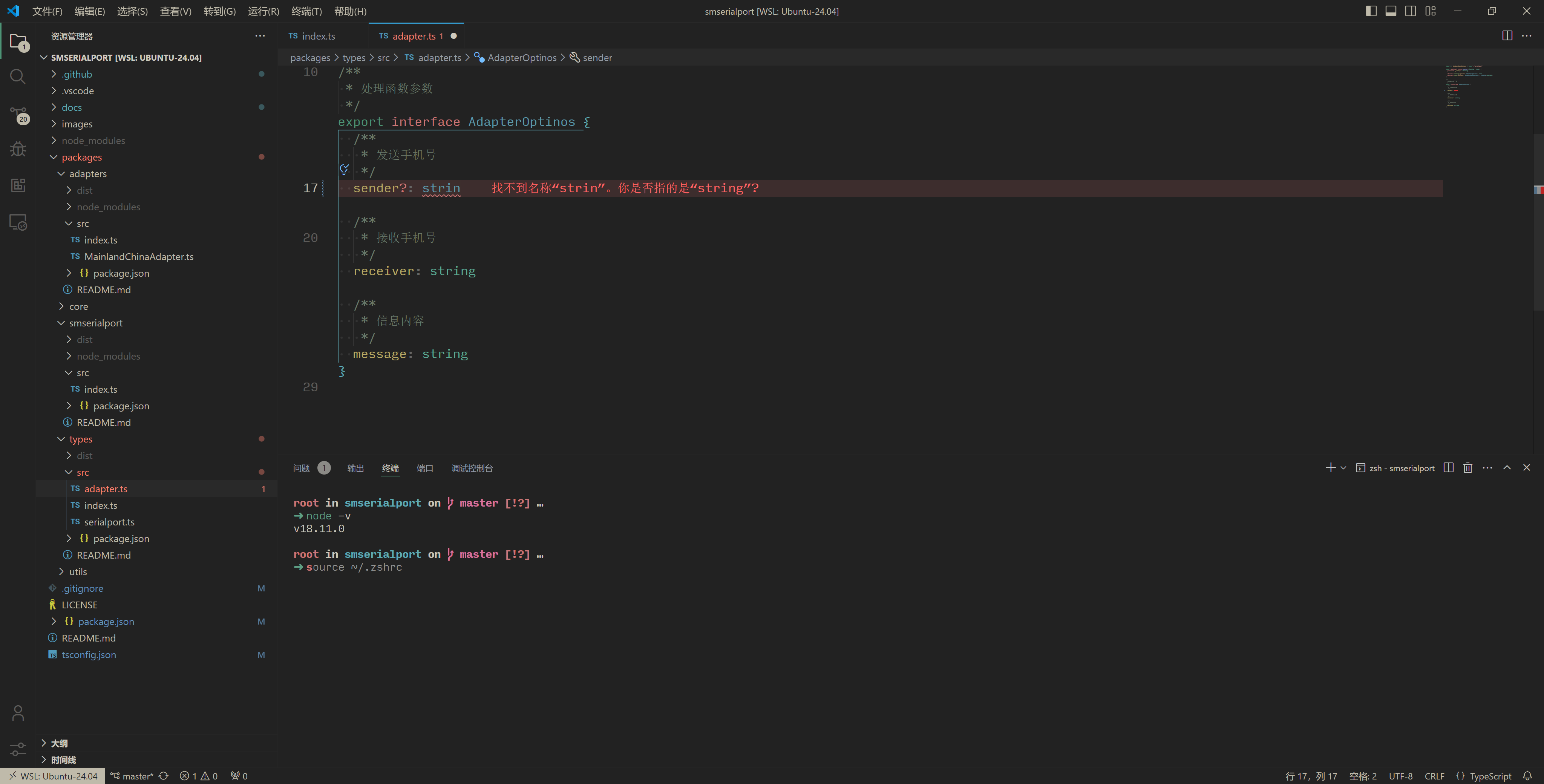Open the Extensions view
The width and height of the screenshot is (1544, 784).
18,185
